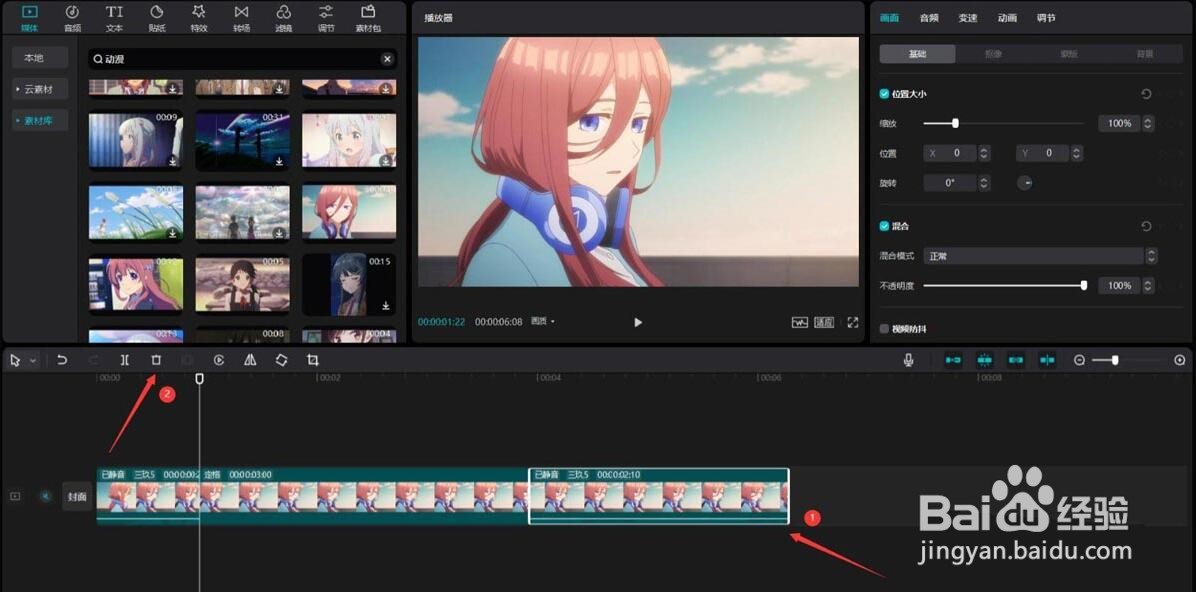Viewport: 1196px width, 592px height.
Task: Click the 封面 cover button on the timeline
Action: tap(77, 497)
